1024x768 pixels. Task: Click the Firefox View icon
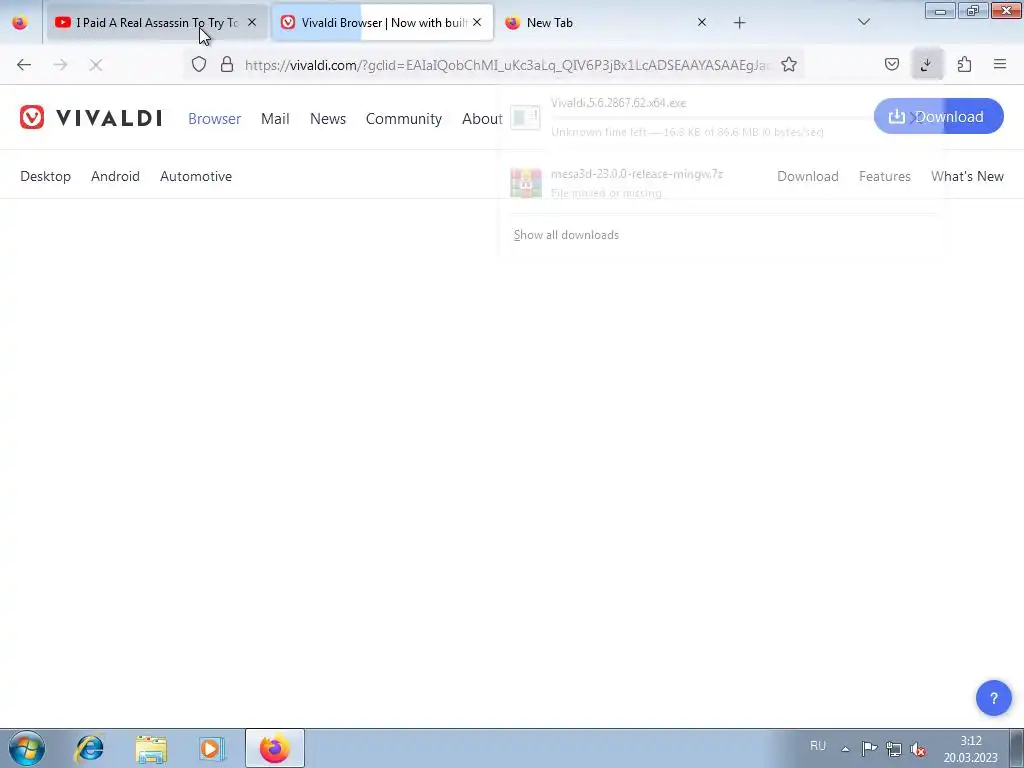point(20,23)
